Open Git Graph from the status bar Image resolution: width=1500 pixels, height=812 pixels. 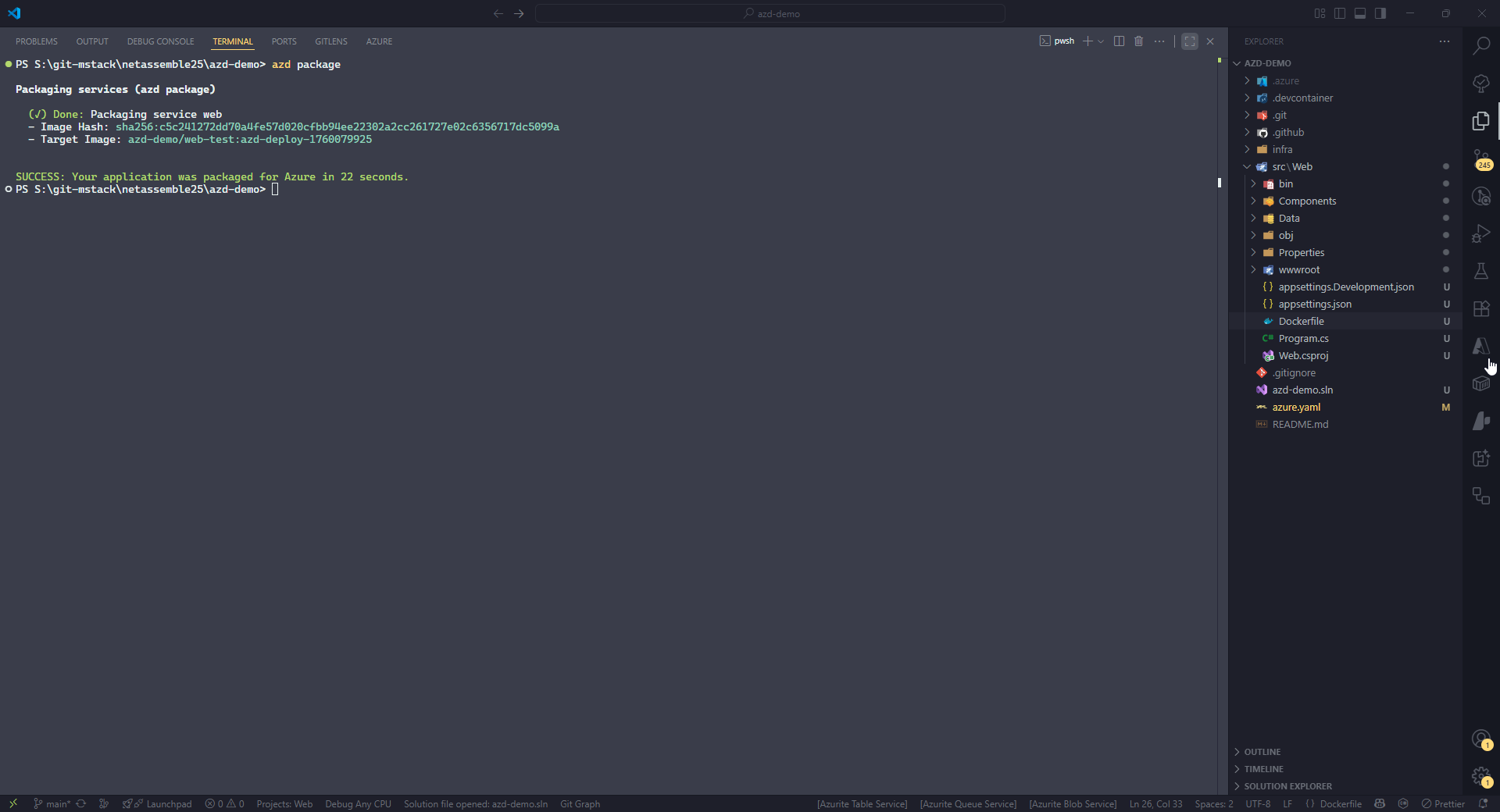pos(580,803)
